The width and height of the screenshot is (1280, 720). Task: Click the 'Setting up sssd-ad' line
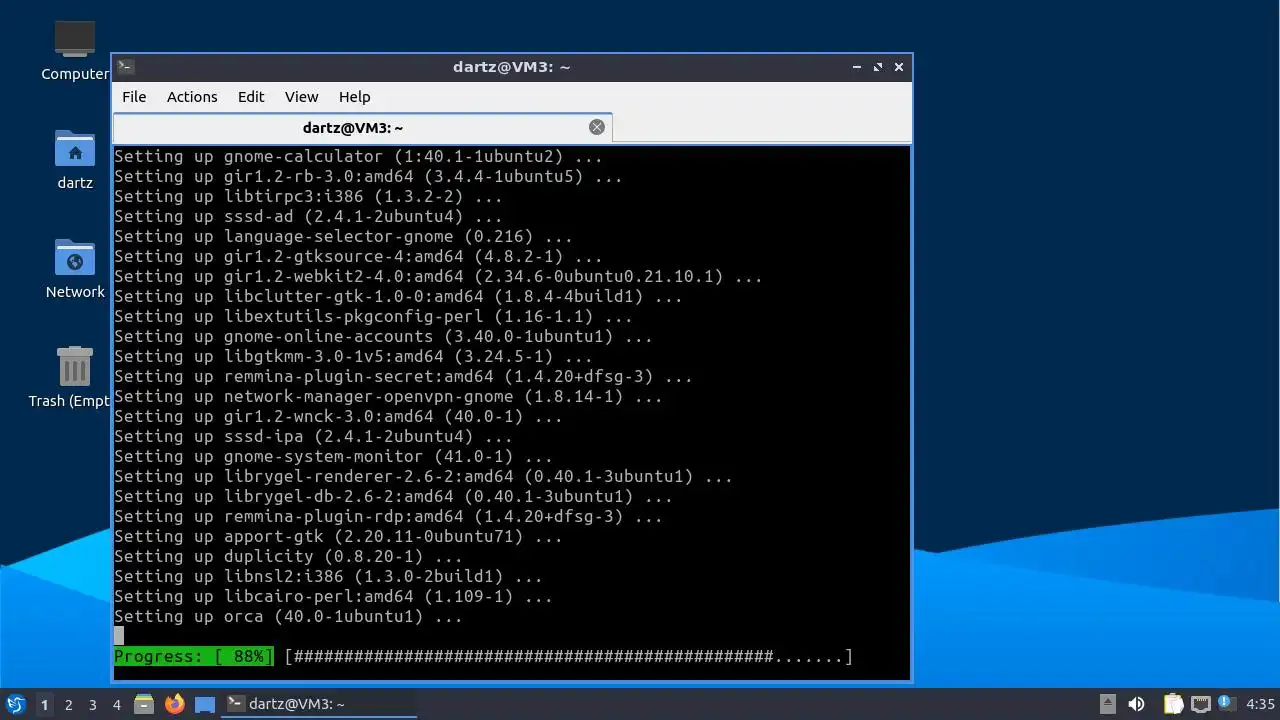coord(308,216)
